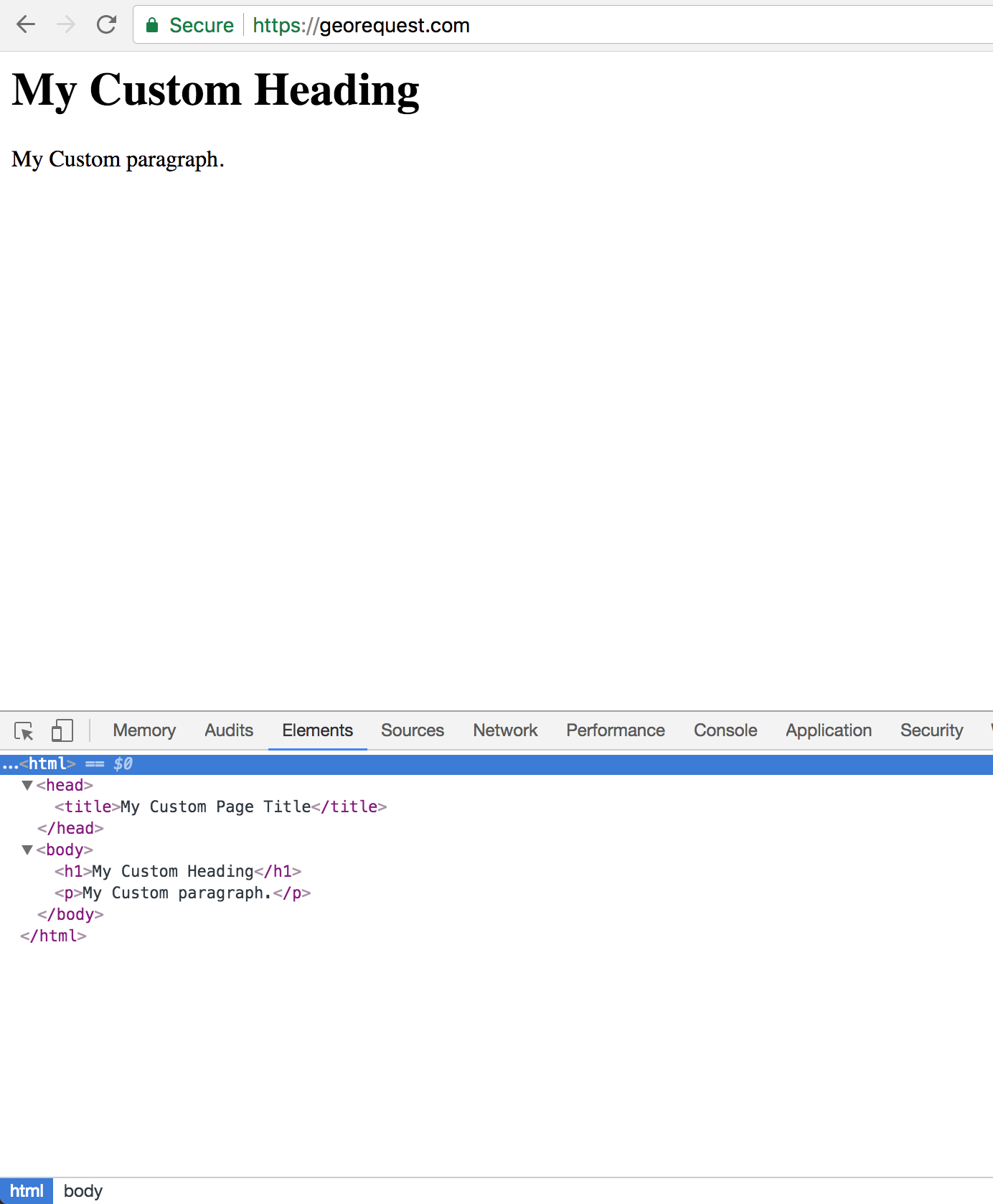Select the title element in DOM tree
Viewport: 993px width, 1204px height.
click(221, 806)
